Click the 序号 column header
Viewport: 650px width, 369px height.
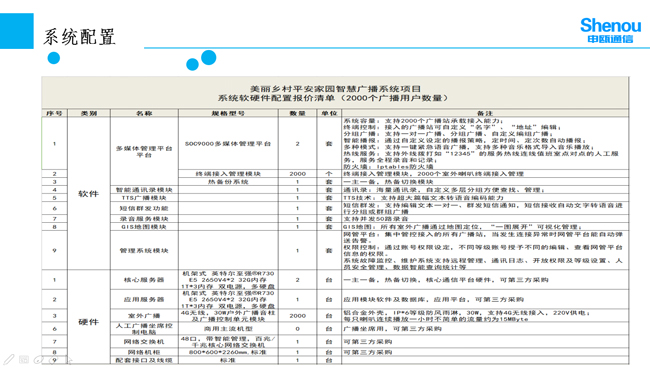pyautogui.click(x=54, y=113)
